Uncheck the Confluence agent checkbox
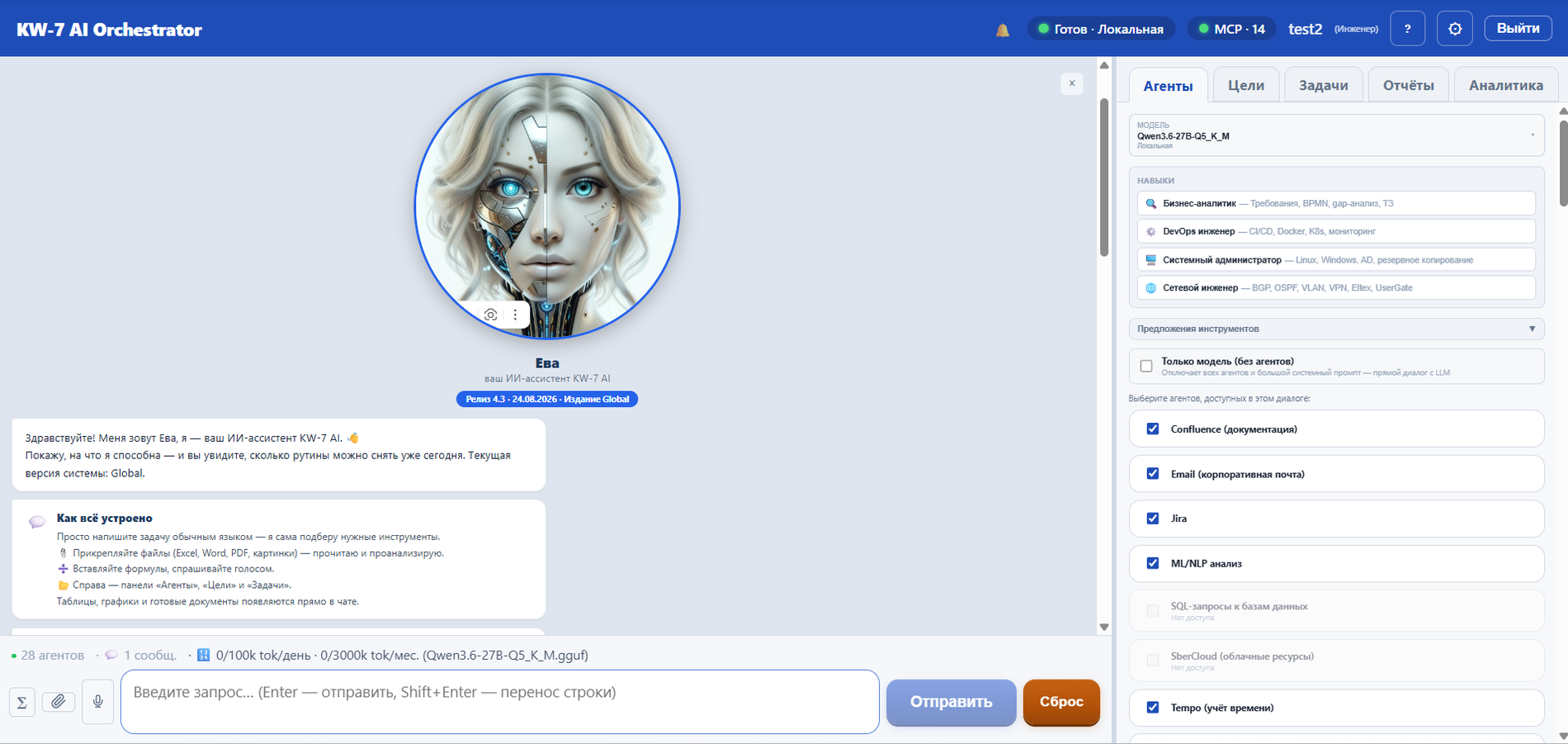 coord(1153,429)
